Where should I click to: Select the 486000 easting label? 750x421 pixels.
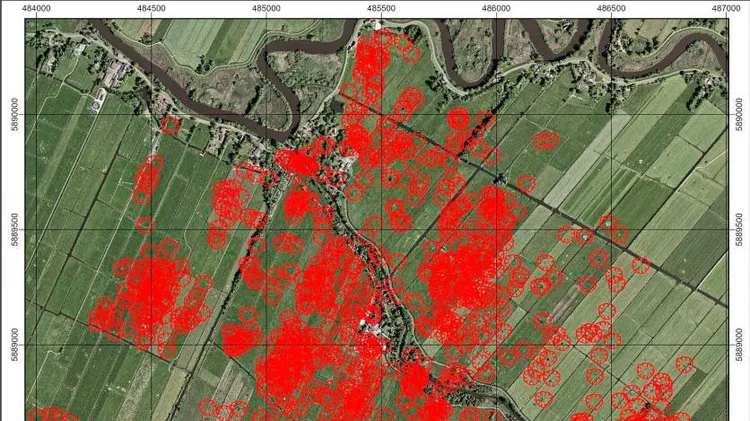click(496, 8)
